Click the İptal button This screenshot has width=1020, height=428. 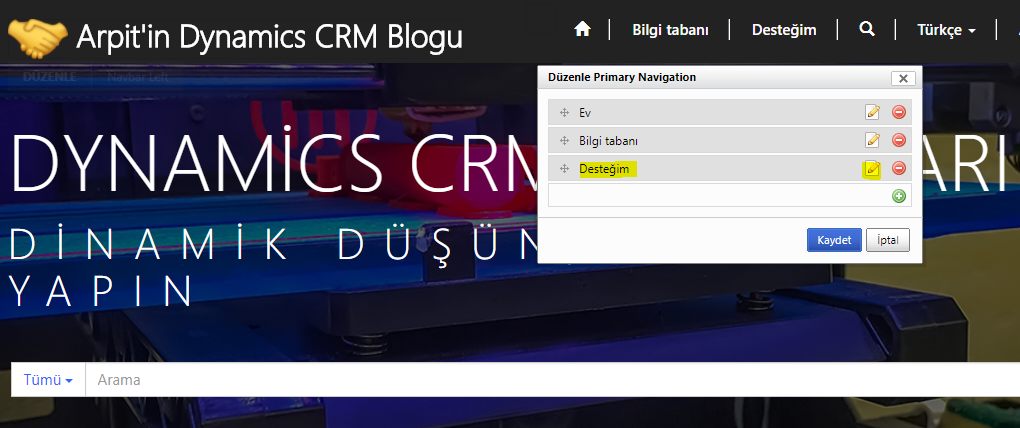click(888, 240)
